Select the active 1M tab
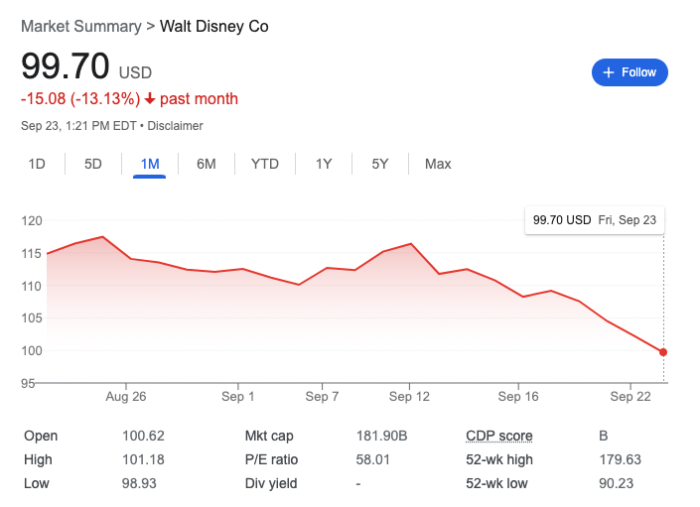Image resolution: width=700 pixels, height=507 pixels. [x=149, y=164]
